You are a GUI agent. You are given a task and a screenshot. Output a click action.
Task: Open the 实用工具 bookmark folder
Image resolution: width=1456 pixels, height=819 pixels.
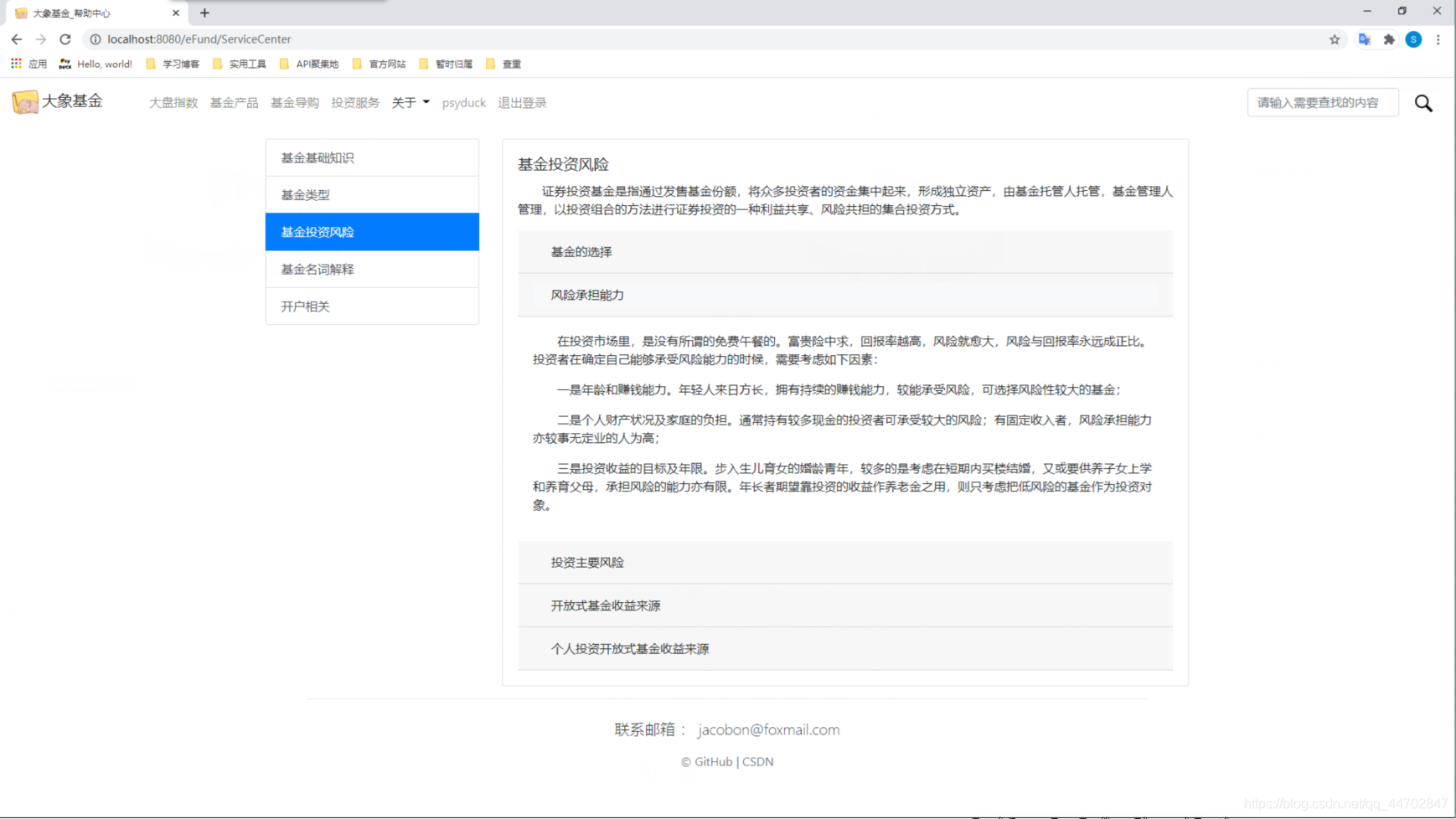coord(239,64)
